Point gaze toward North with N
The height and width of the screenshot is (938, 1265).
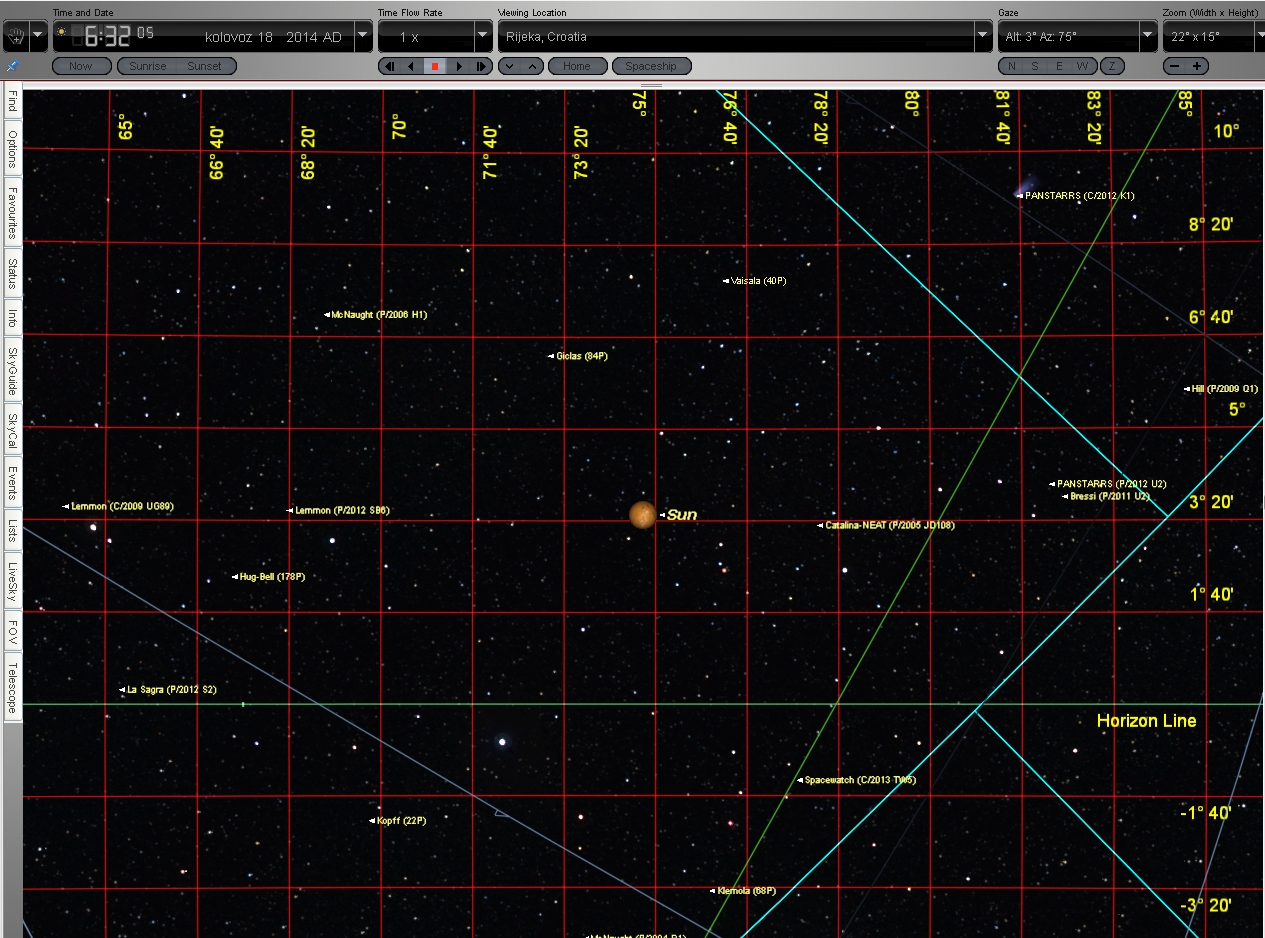1011,66
